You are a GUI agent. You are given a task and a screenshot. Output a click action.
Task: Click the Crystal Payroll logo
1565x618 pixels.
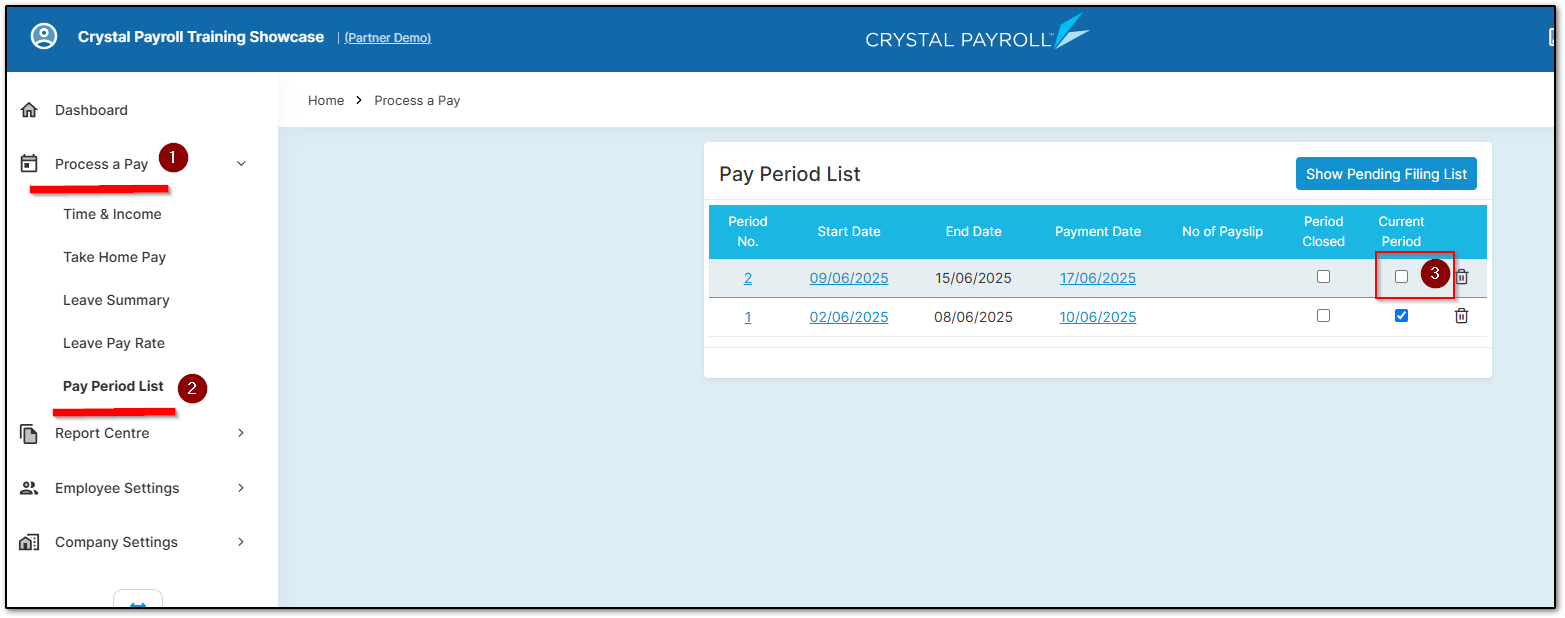click(977, 33)
